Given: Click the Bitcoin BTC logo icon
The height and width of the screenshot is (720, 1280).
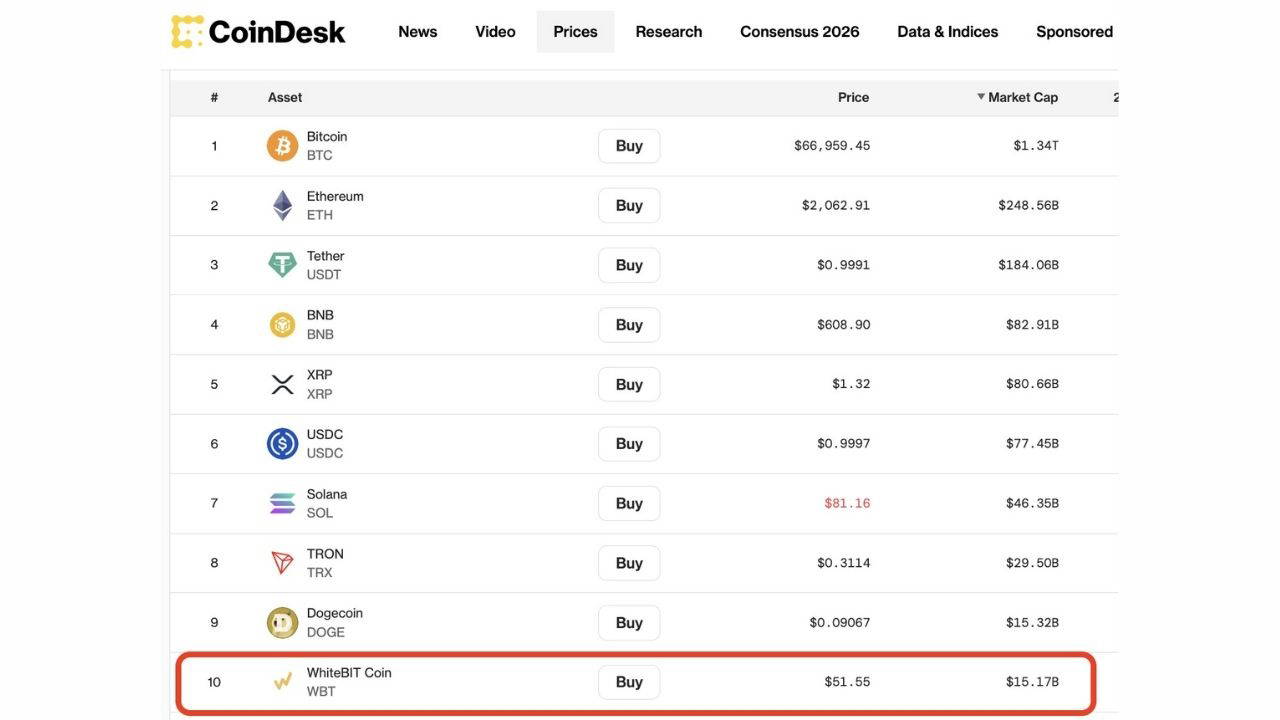Looking at the screenshot, I should [x=281, y=143].
